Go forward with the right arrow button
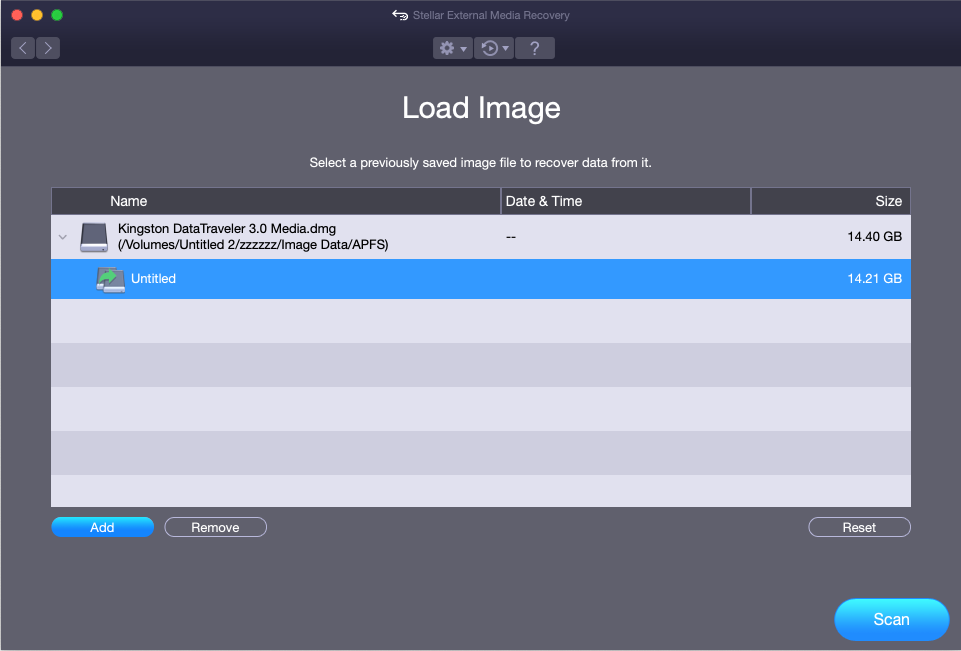The height and width of the screenshot is (651, 961). 48,48
